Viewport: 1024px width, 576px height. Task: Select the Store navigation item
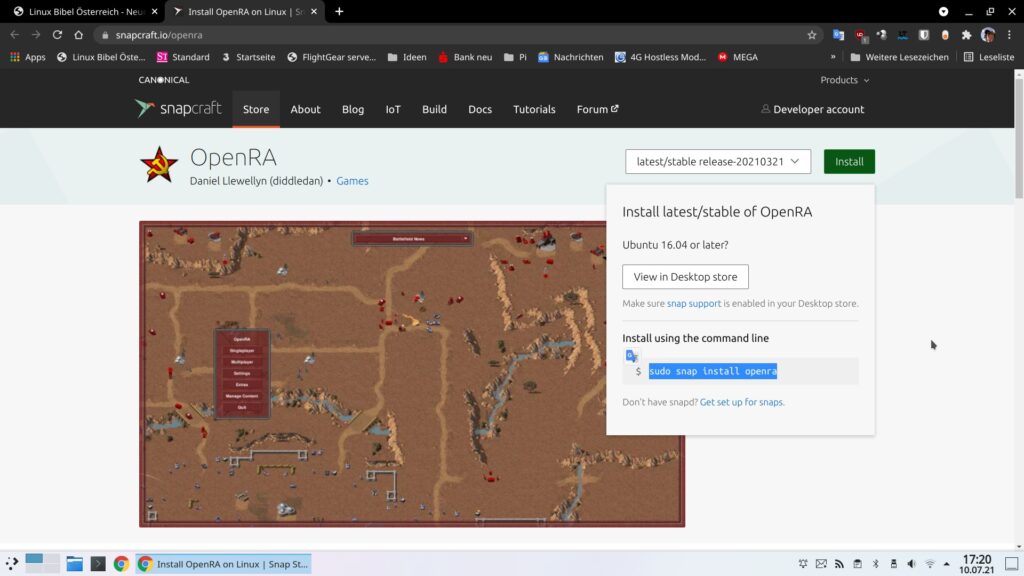point(256,109)
